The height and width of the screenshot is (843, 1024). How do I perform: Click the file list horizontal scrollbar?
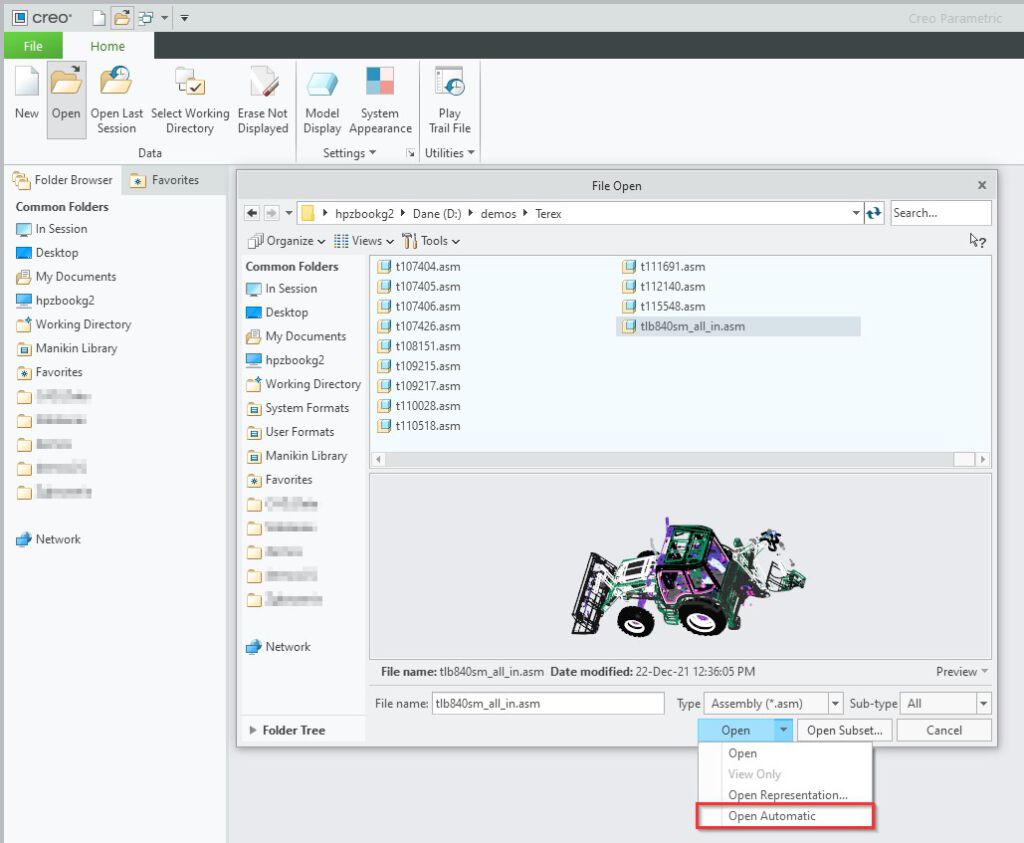pos(679,459)
